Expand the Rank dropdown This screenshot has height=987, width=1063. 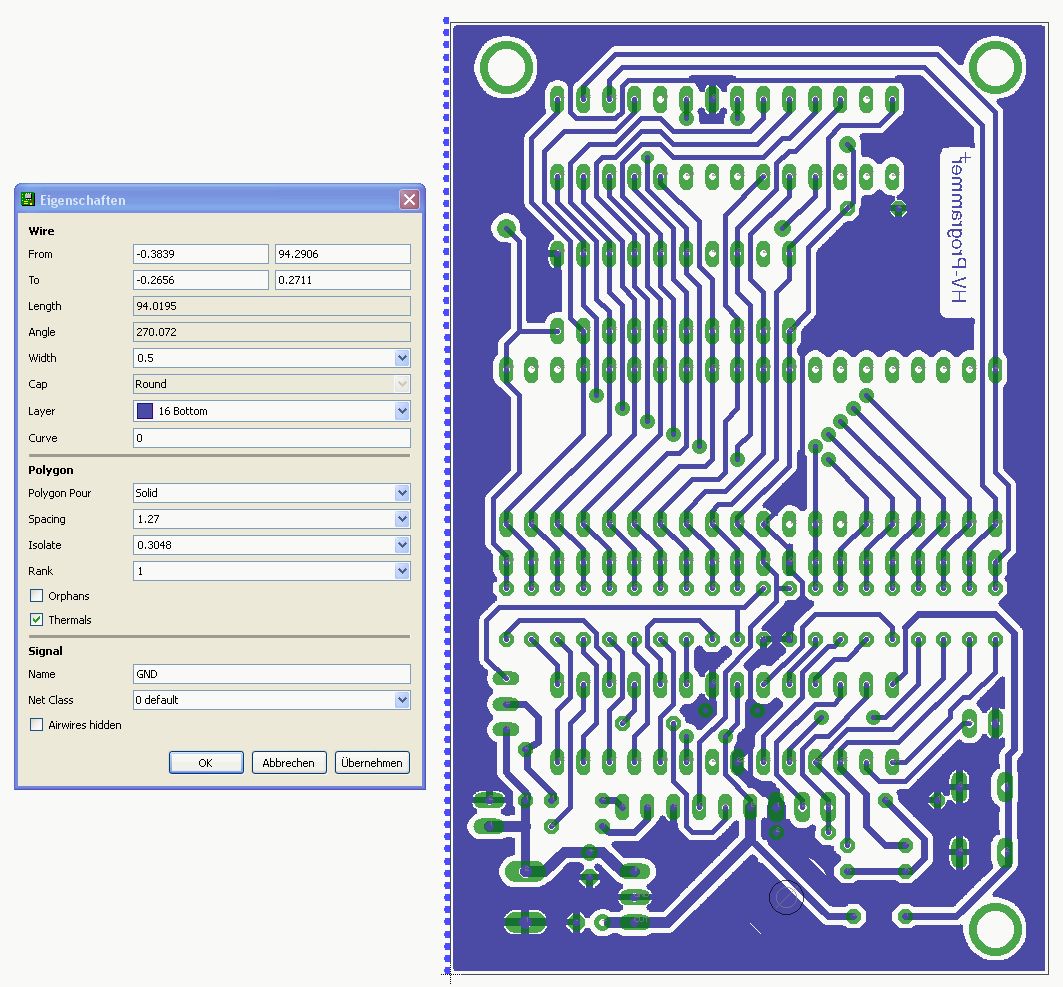402,571
